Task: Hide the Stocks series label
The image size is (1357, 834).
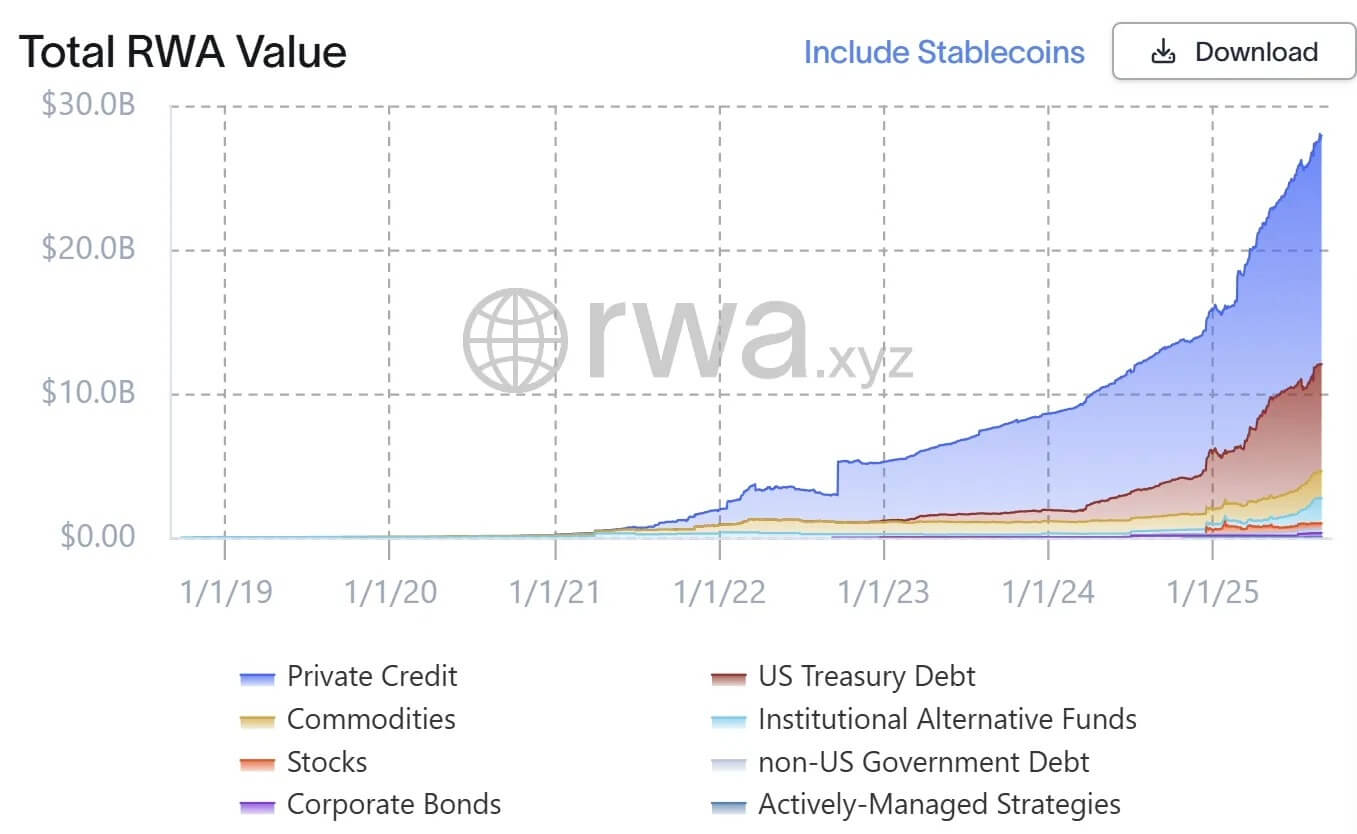Action: click(x=327, y=762)
